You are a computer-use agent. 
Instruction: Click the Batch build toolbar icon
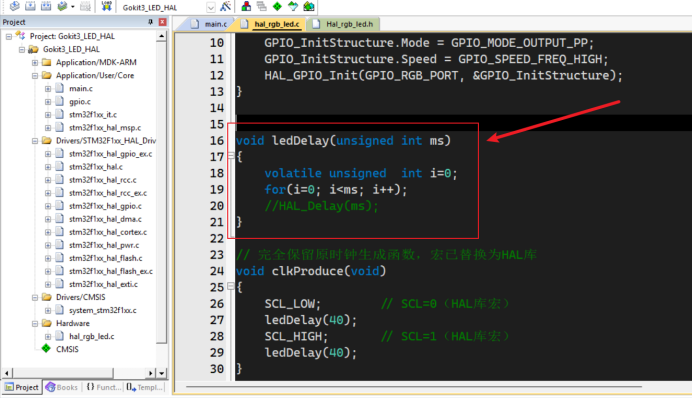pyautogui.click(x=62, y=6)
